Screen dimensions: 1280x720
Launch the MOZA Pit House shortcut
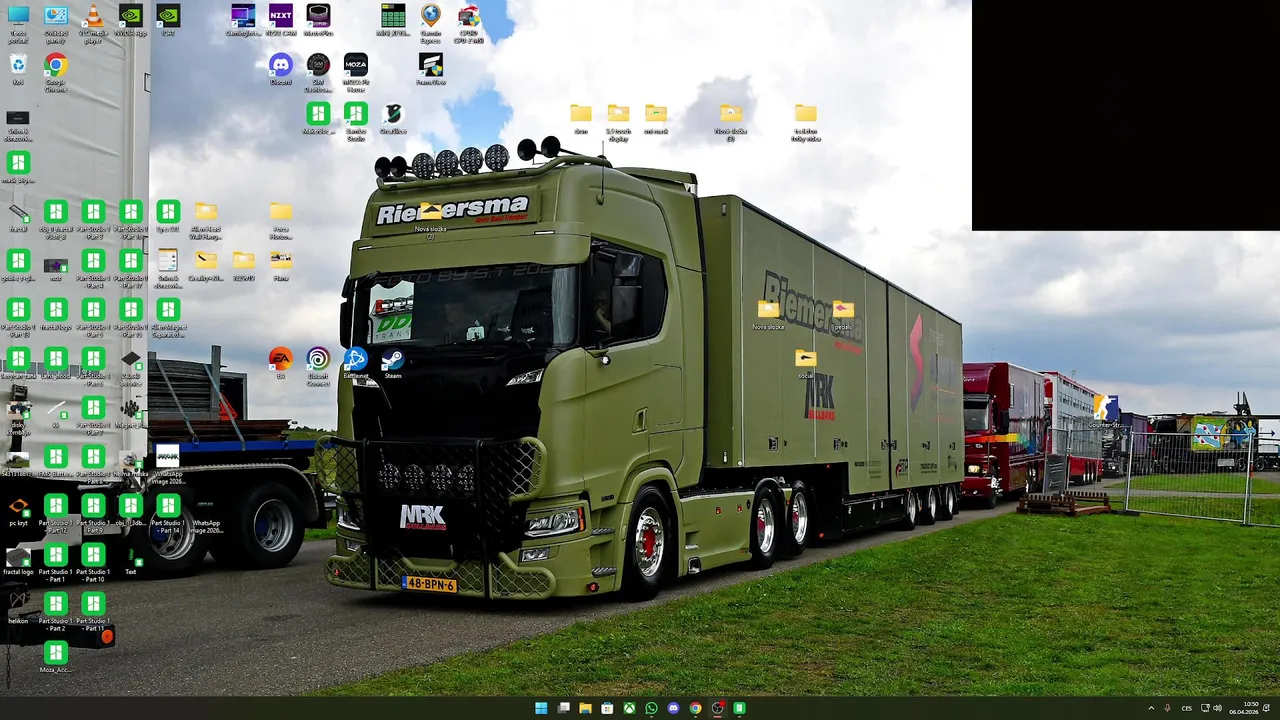pyautogui.click(x=356, y=73)
